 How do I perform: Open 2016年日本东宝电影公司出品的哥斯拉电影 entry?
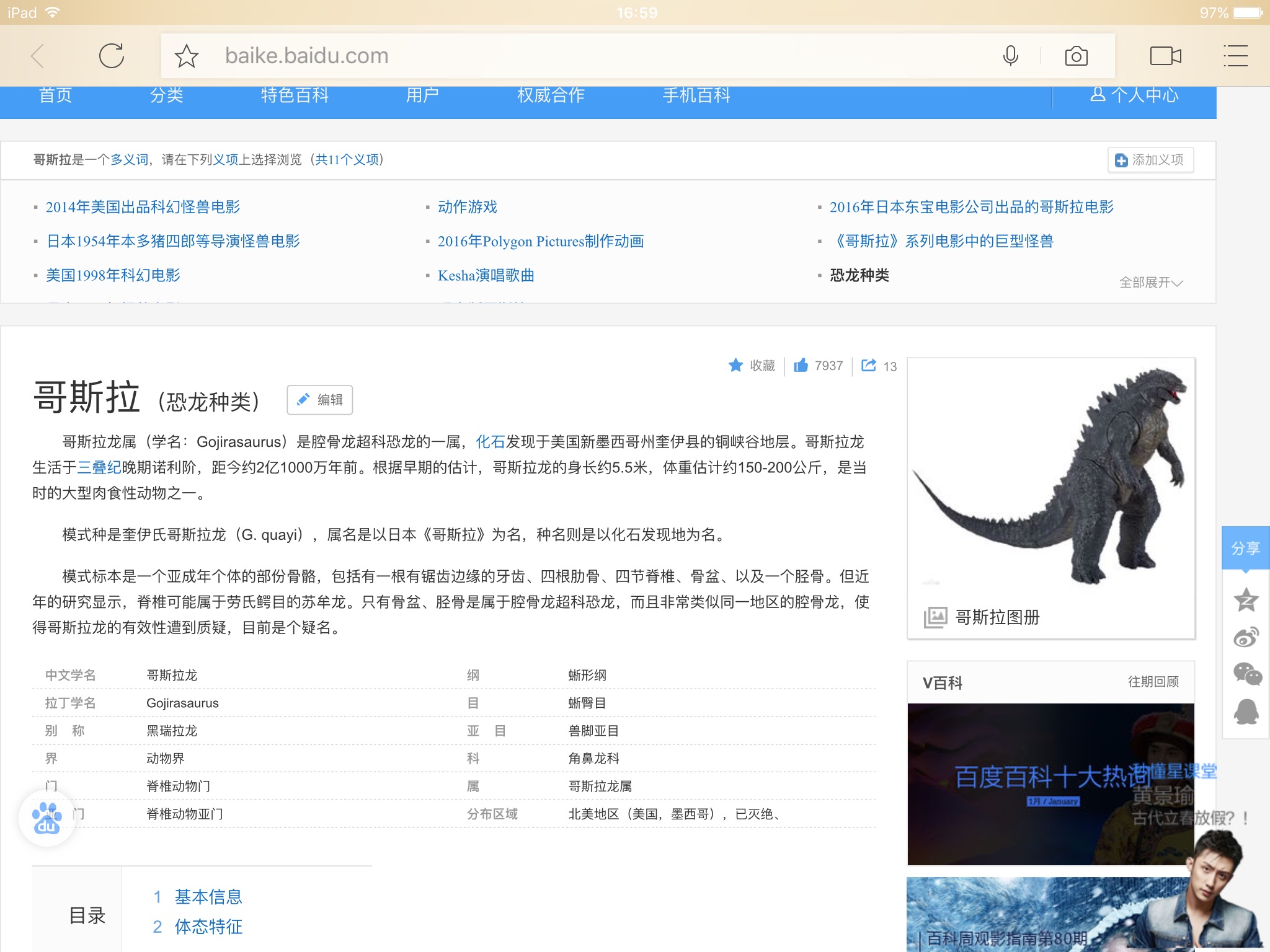972,207
